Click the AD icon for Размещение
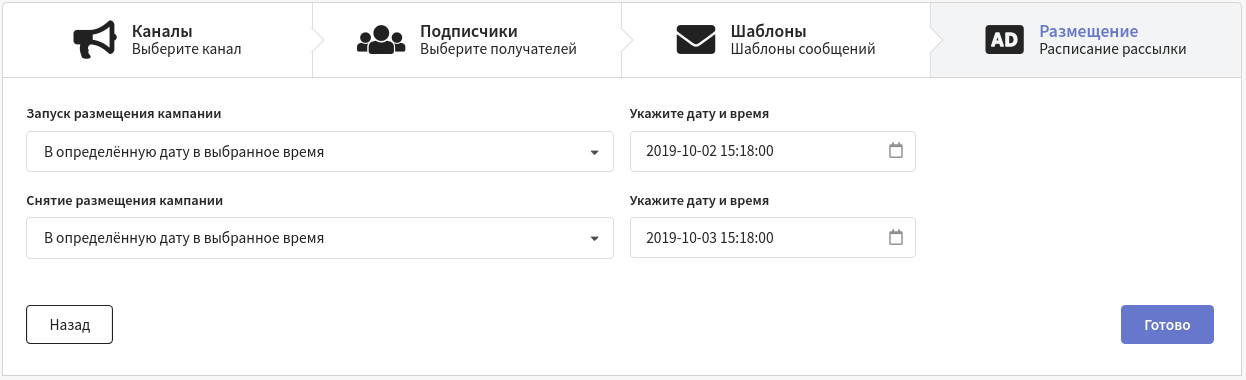The width and height of the screenshot is (1246, 380). coord(1004,40)
